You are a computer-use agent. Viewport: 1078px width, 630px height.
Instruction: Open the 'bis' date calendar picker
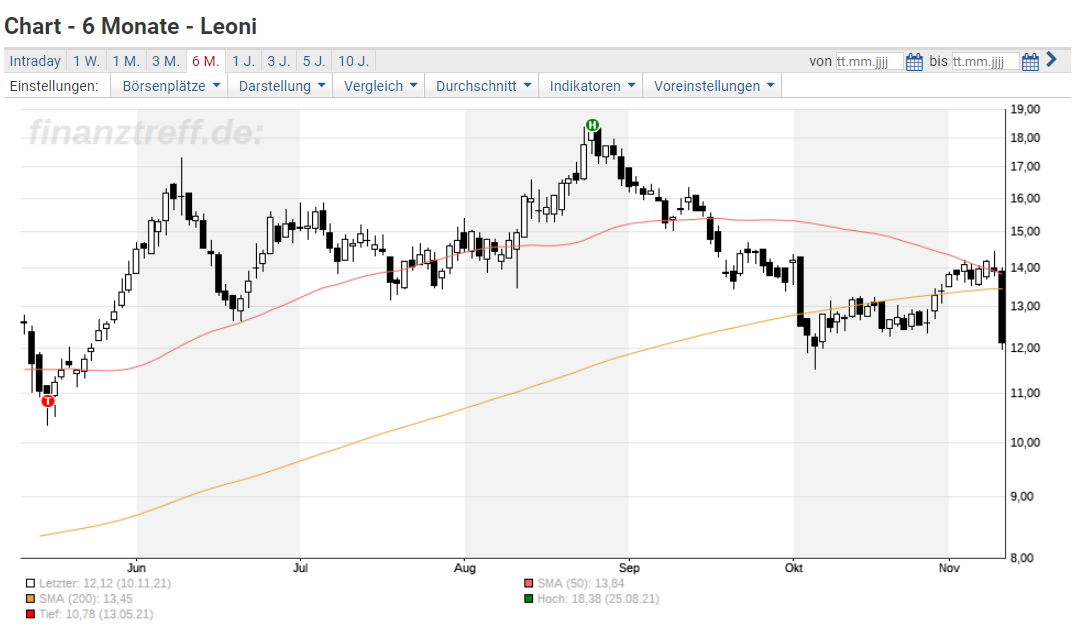pos(1030,62)
